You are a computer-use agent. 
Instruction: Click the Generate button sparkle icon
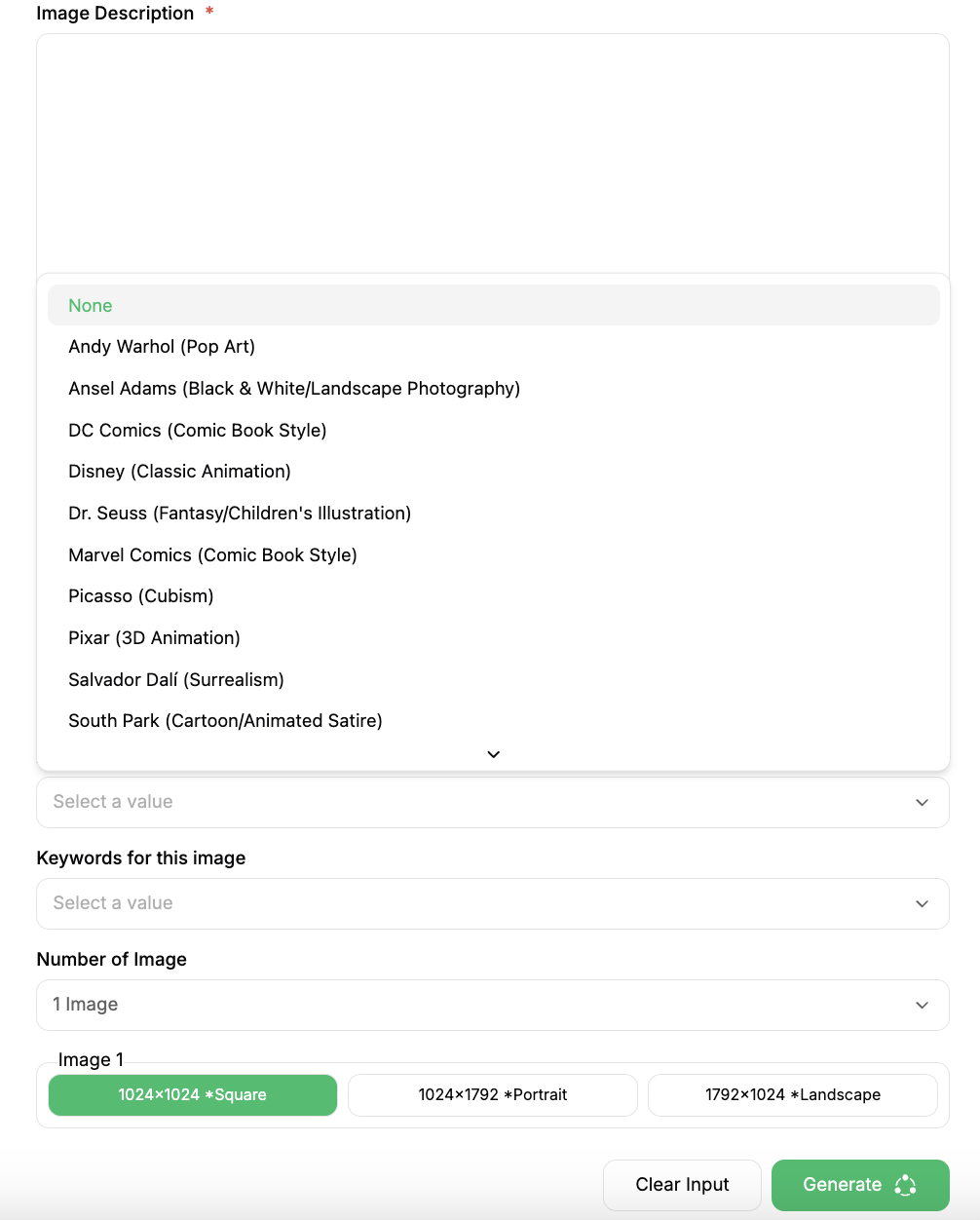click(905, 1185)
